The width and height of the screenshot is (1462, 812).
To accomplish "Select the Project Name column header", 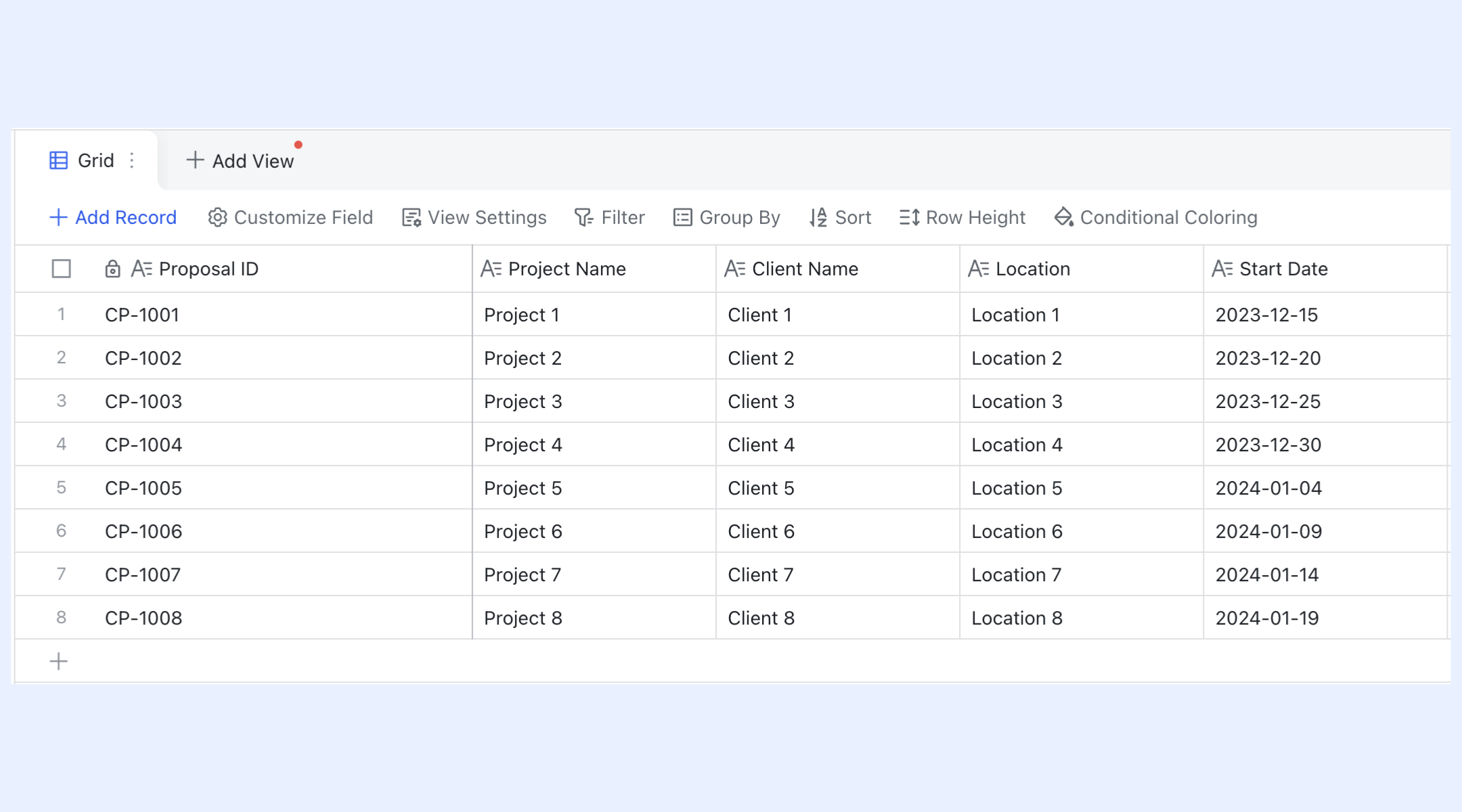I will coord(594,269).
